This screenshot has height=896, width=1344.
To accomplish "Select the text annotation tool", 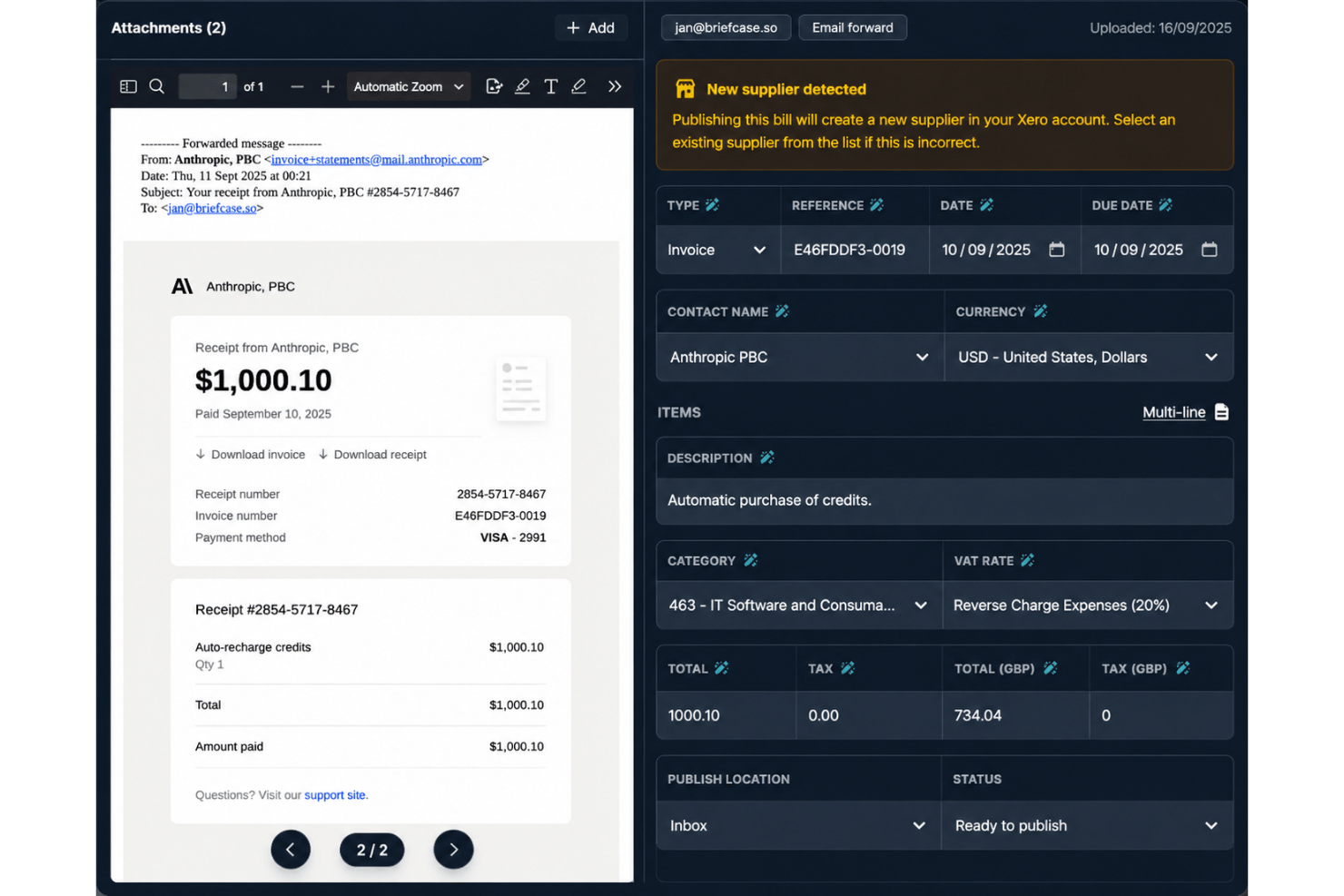I will coord(550,86).
